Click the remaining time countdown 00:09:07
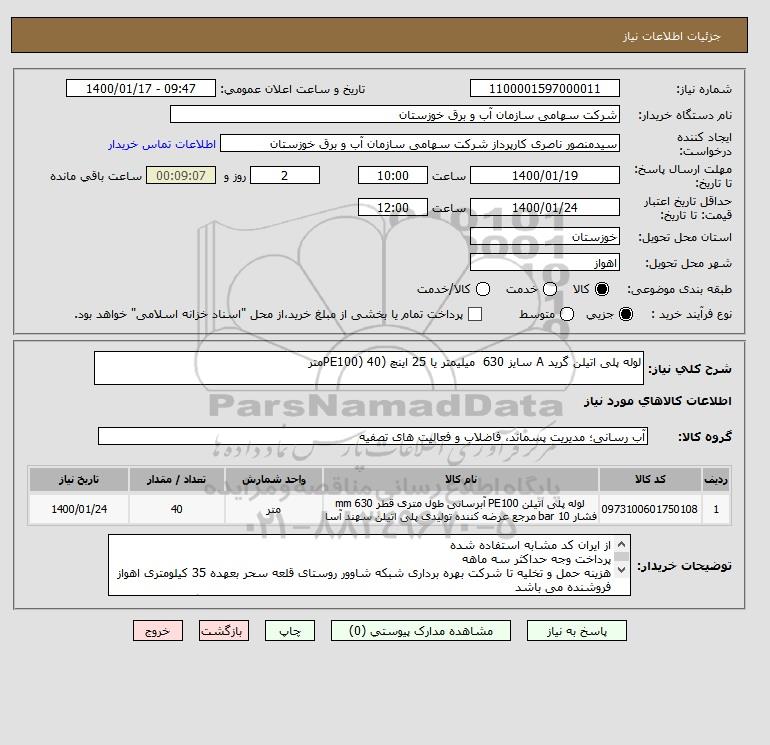770x745 pixels. [181, 175]
